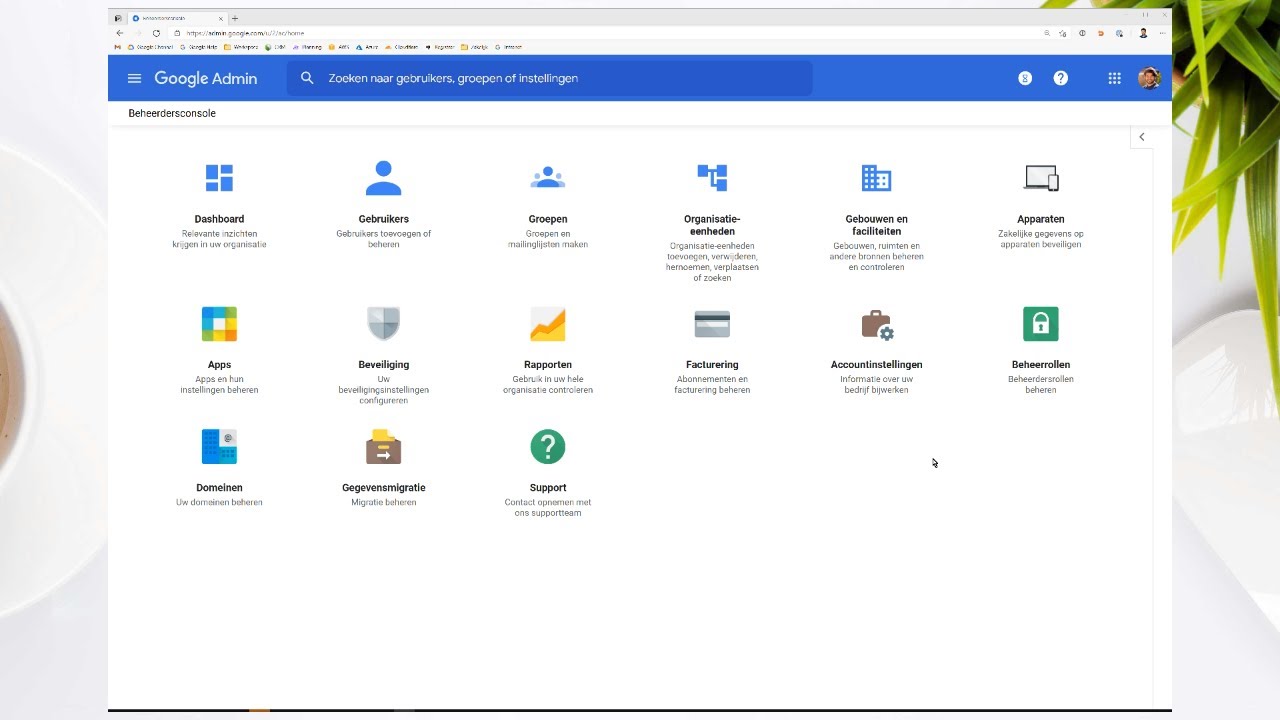Open the Beveiliging shield icon
The image size is (1280, 720).
[x=383, y=324]
